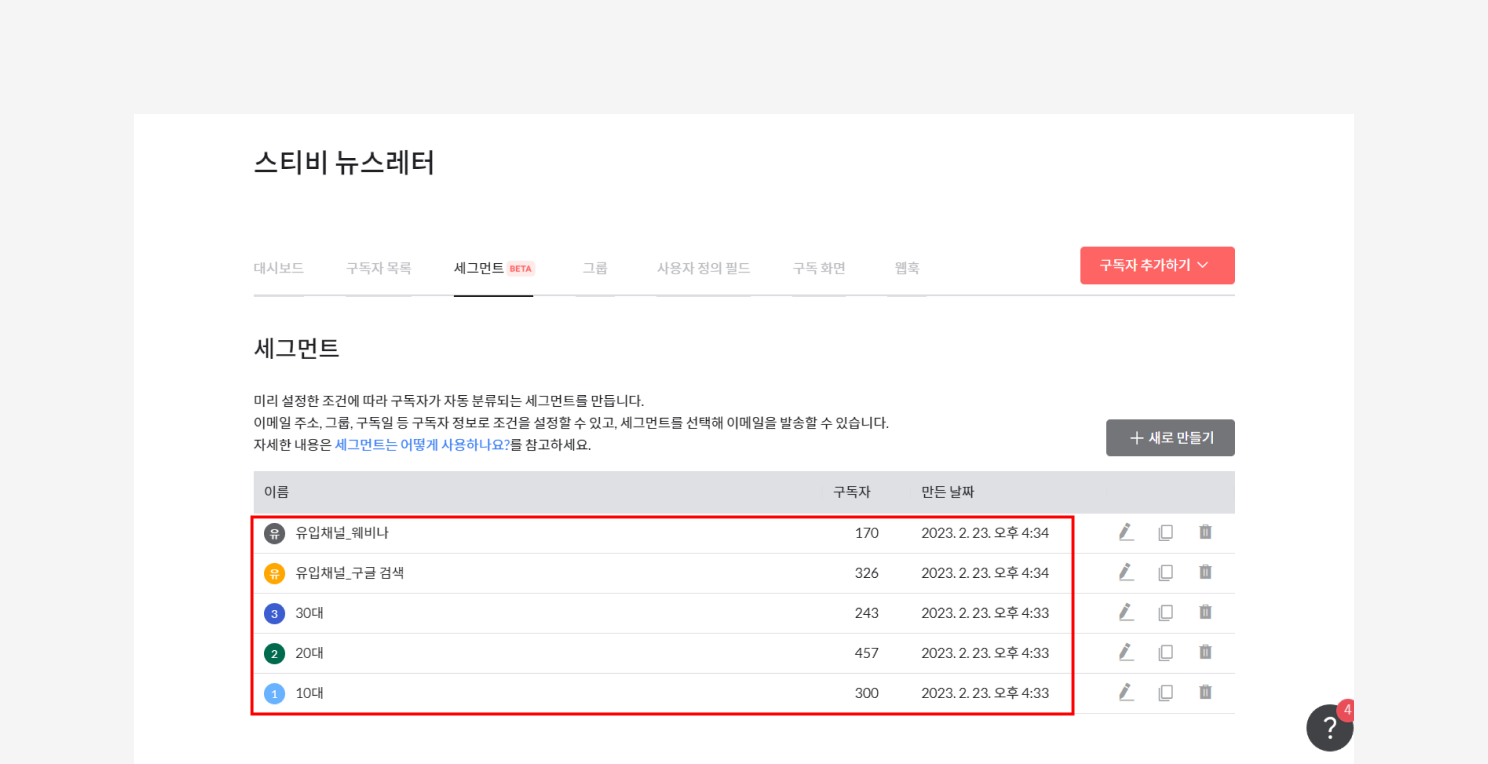This screenshot has height=764, width=1488.
Task: Select the 웹훅 tab
Action: [907, 268]
